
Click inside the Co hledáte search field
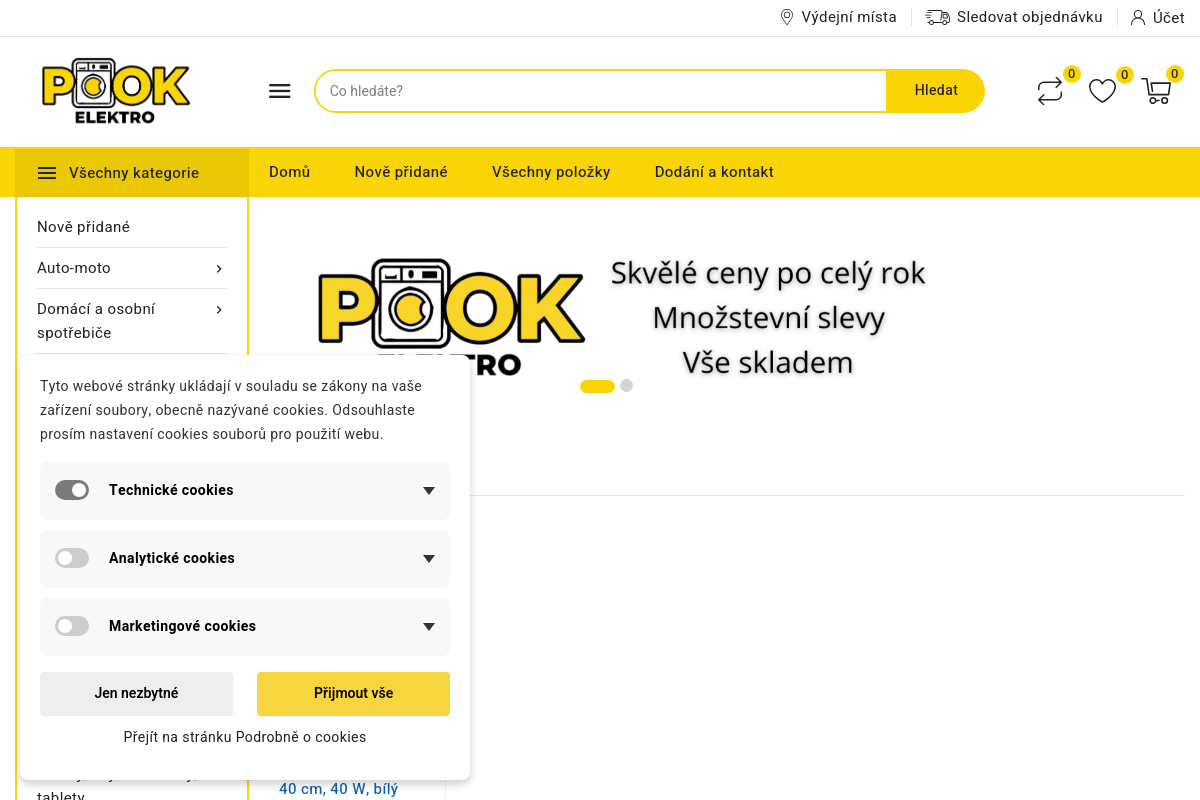600,90
